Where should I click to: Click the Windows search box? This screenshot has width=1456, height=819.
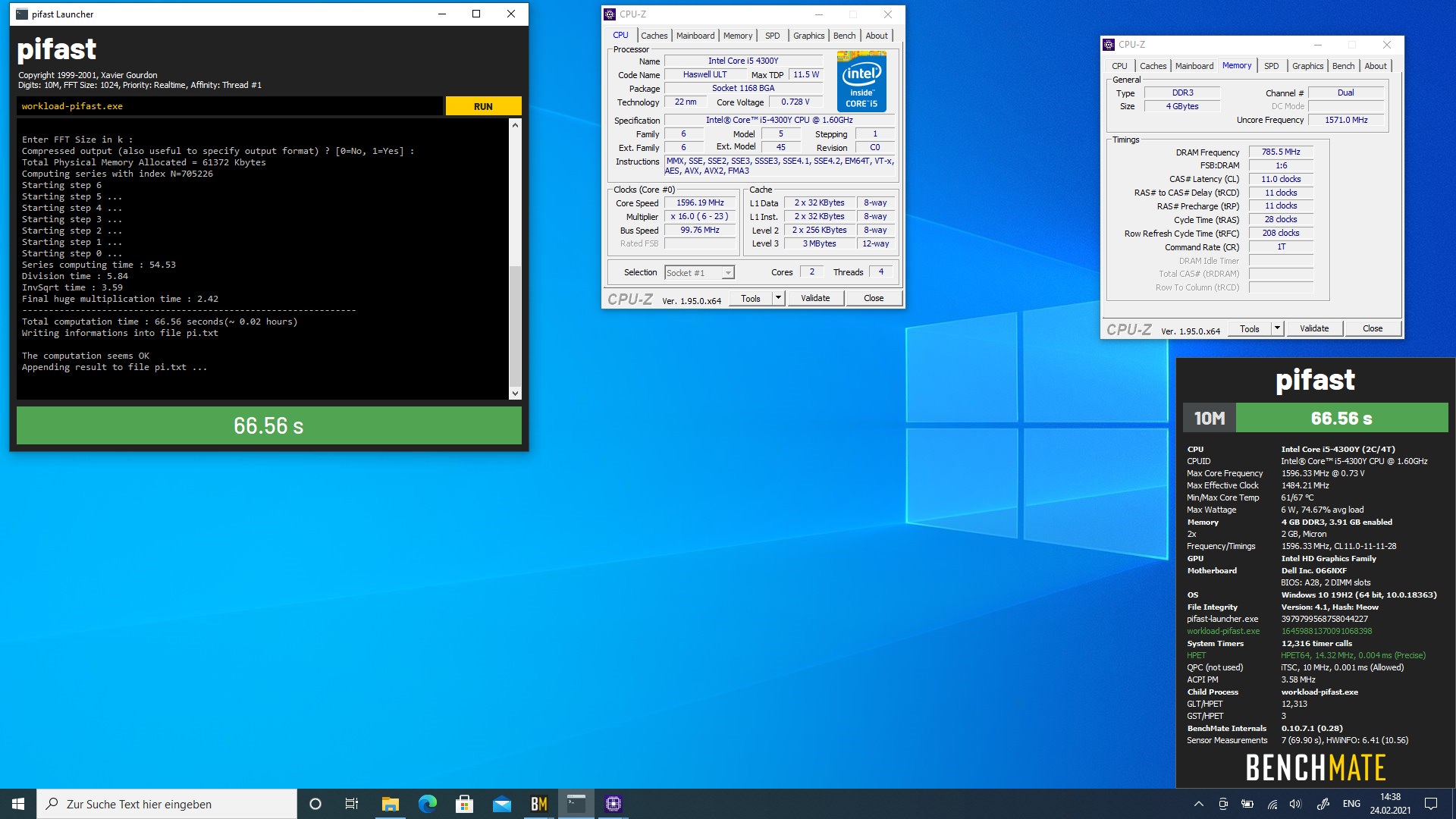coord(167,804)
